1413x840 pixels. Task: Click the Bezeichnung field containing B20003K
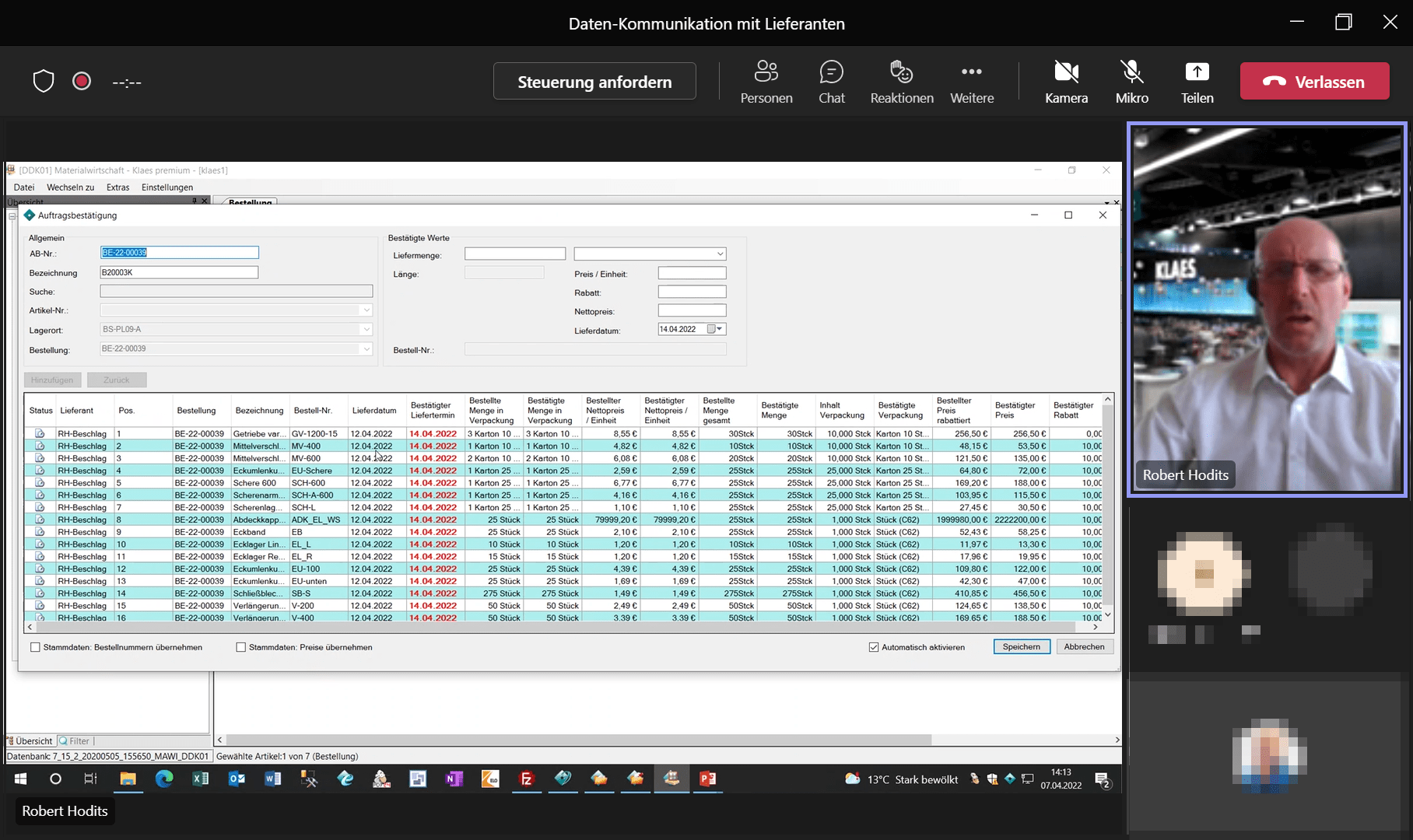(179, 272)
